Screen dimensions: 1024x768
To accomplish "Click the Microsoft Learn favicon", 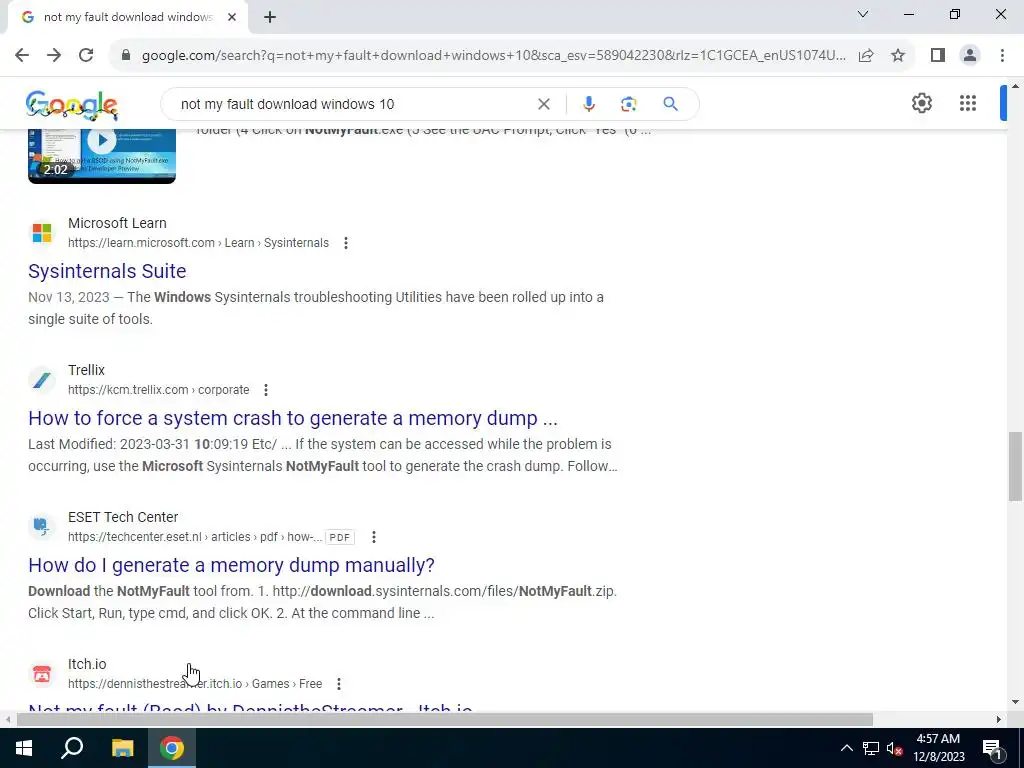I will 42,232.
